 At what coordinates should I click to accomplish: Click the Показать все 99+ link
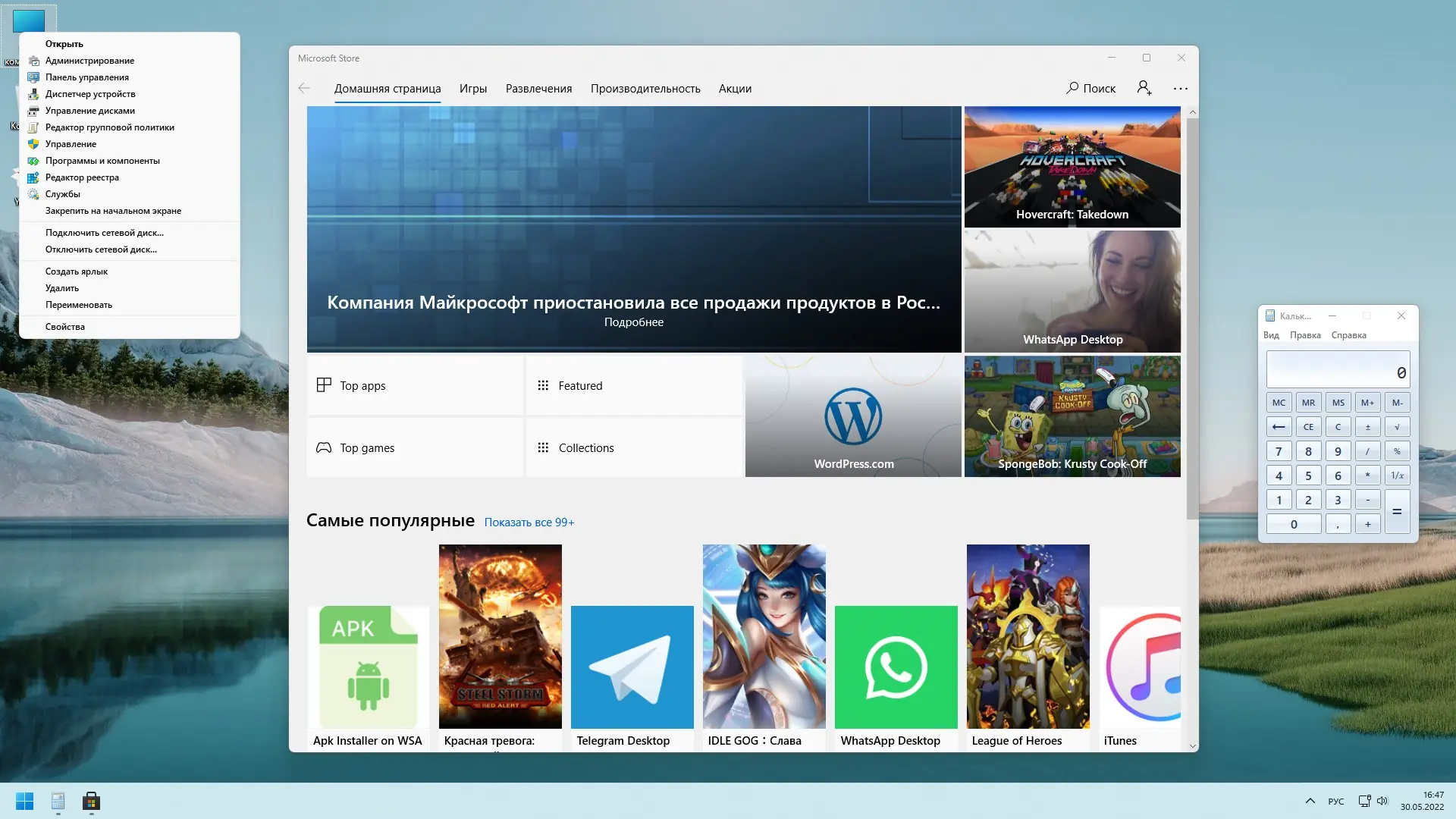[x=529, y=522]
